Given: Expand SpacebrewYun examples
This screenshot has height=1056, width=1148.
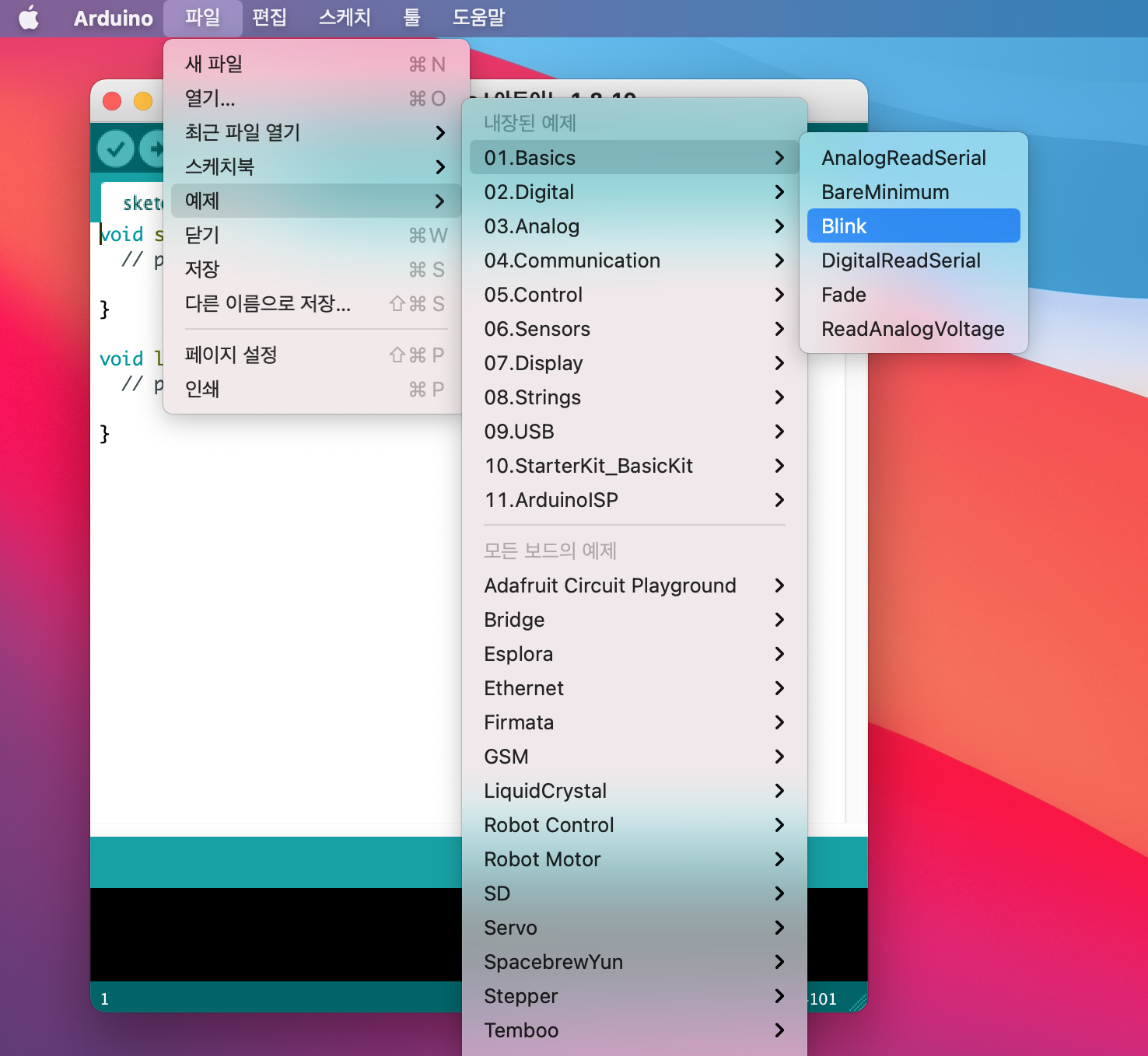Looking at the screenshot, I should click(635, 962).
